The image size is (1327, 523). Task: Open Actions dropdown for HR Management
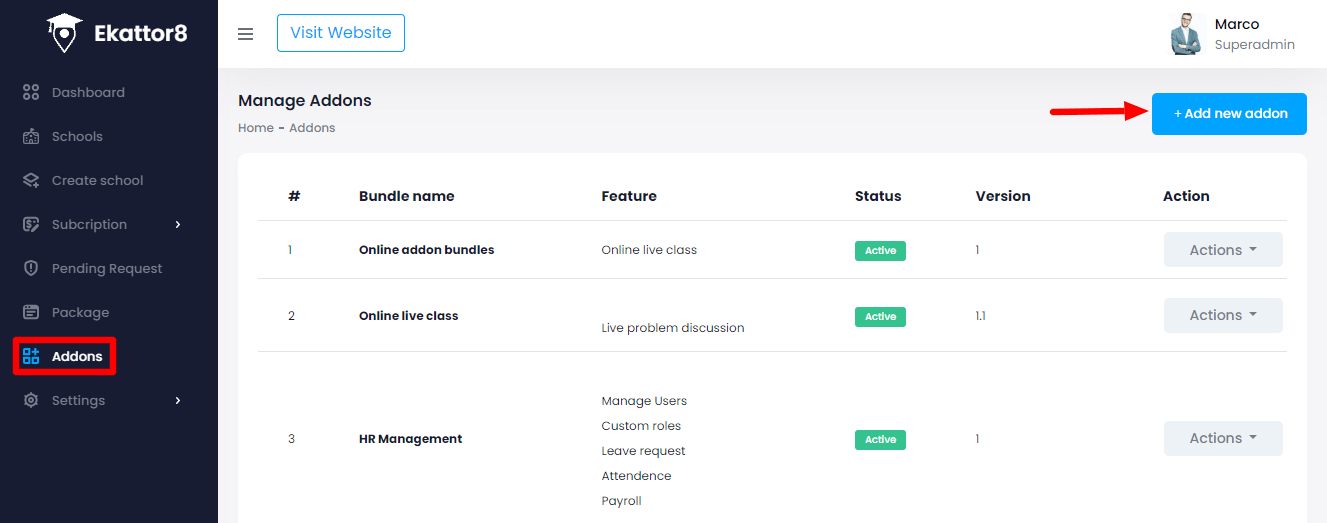point(1222,438)
